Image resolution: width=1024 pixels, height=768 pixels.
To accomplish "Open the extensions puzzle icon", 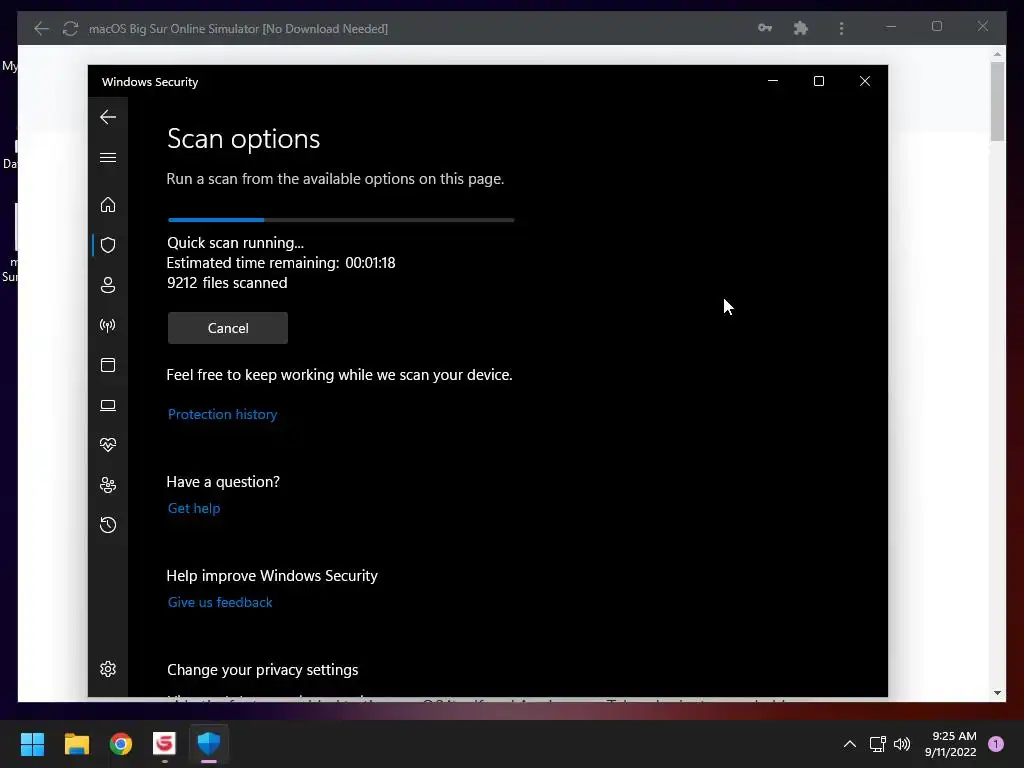I will (801, 28).
